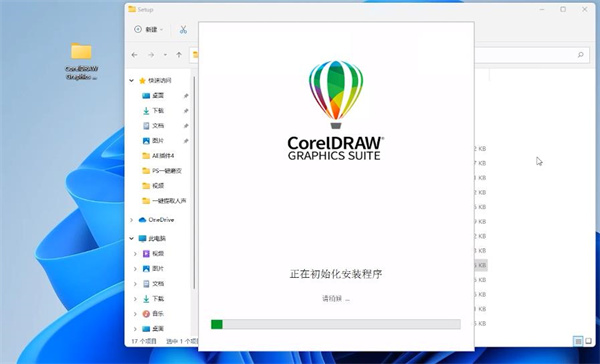This screenshot has width=600, height=364.
Task: Click the pin icon beside 快速访问 桌面
Action: point(186,96)
